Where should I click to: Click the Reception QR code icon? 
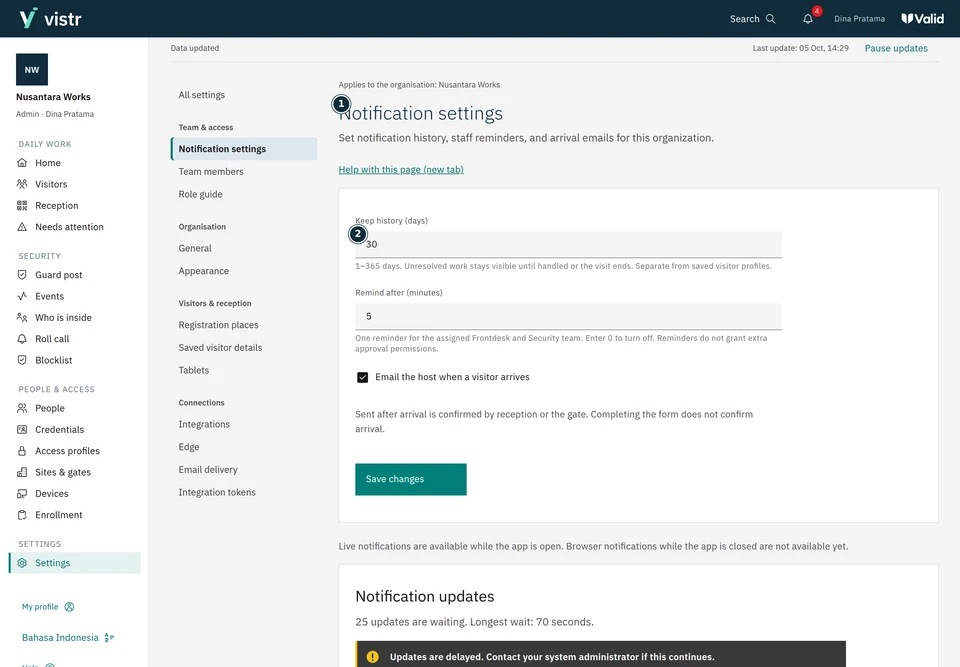[x=22, y=206]
